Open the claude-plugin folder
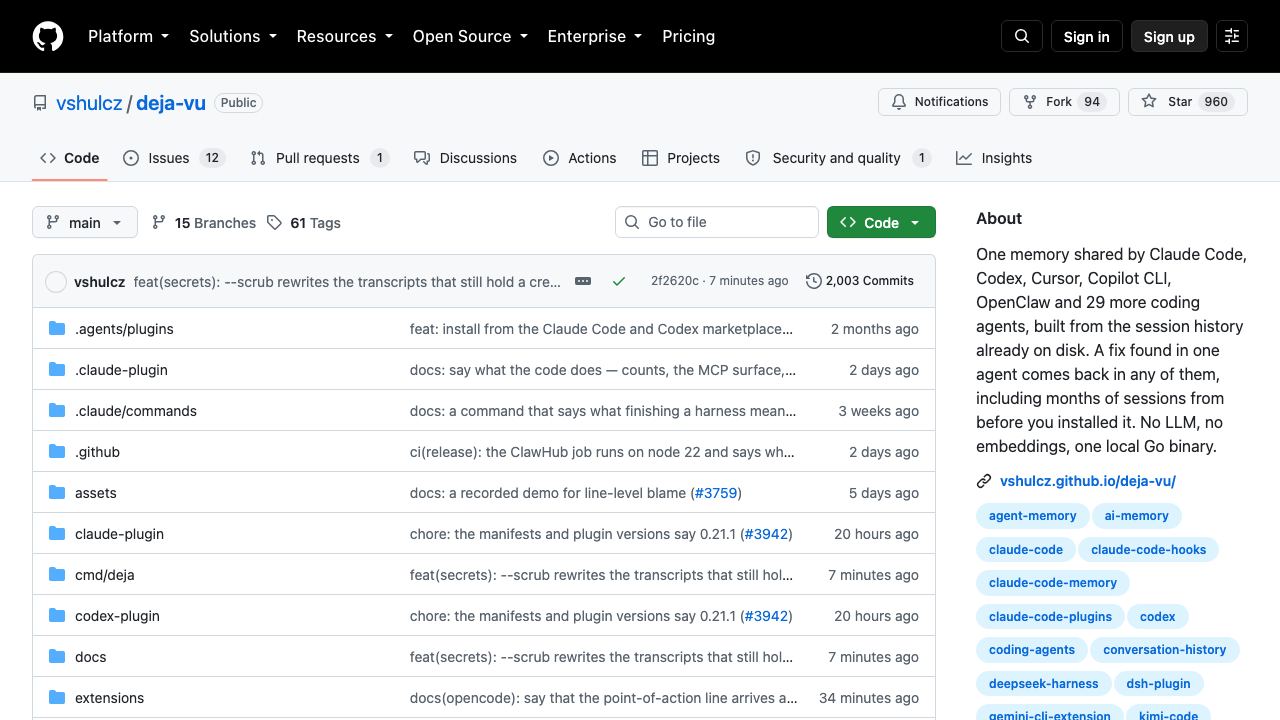Viewport: 1280px width, 720px height. coord(119,534)
